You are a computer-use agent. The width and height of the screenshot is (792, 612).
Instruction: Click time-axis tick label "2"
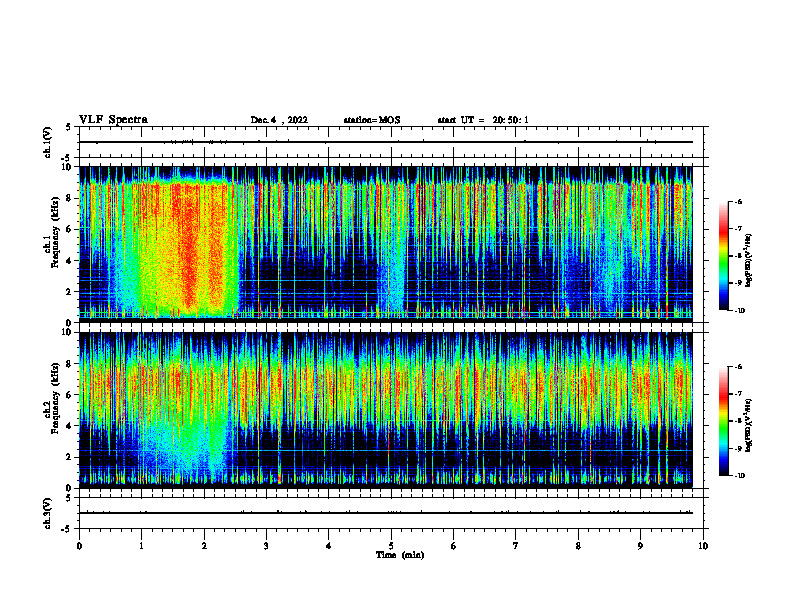tap(204, 546)
